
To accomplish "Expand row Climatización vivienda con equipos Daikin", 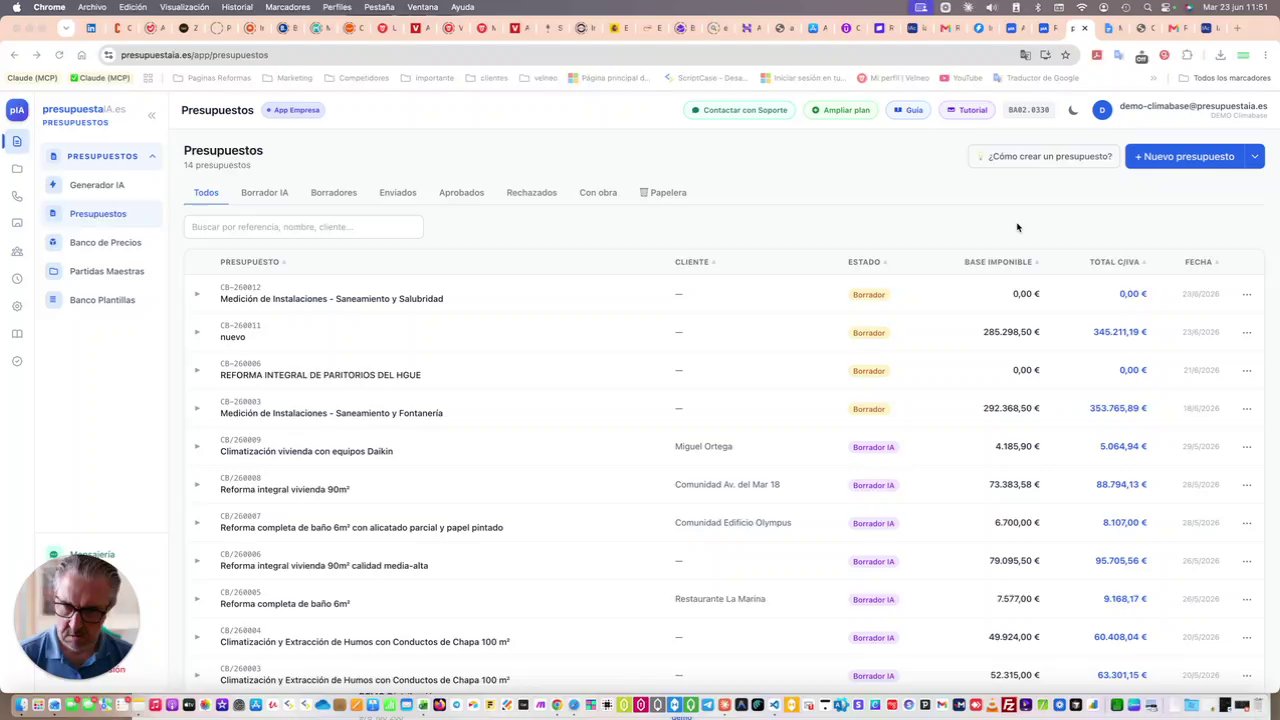I will click(197, 446).
